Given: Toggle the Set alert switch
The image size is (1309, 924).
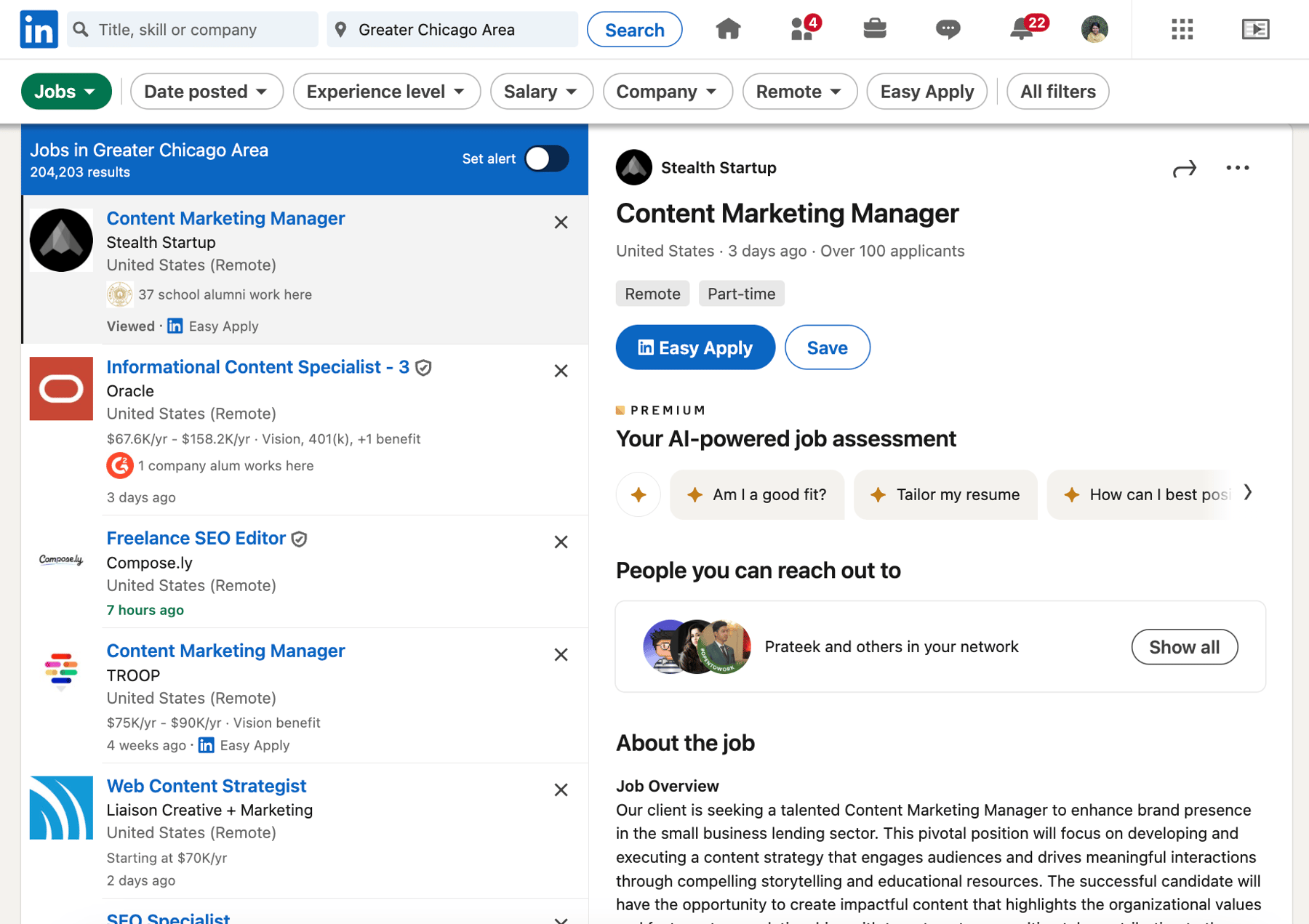Looking at the screenshot, I should 547,158.
